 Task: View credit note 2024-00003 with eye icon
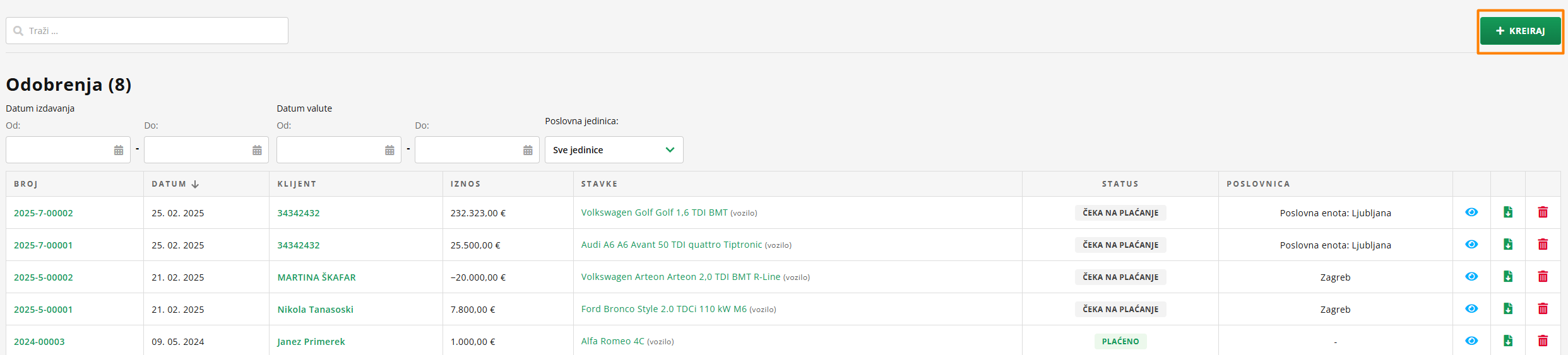(1471, 341)
